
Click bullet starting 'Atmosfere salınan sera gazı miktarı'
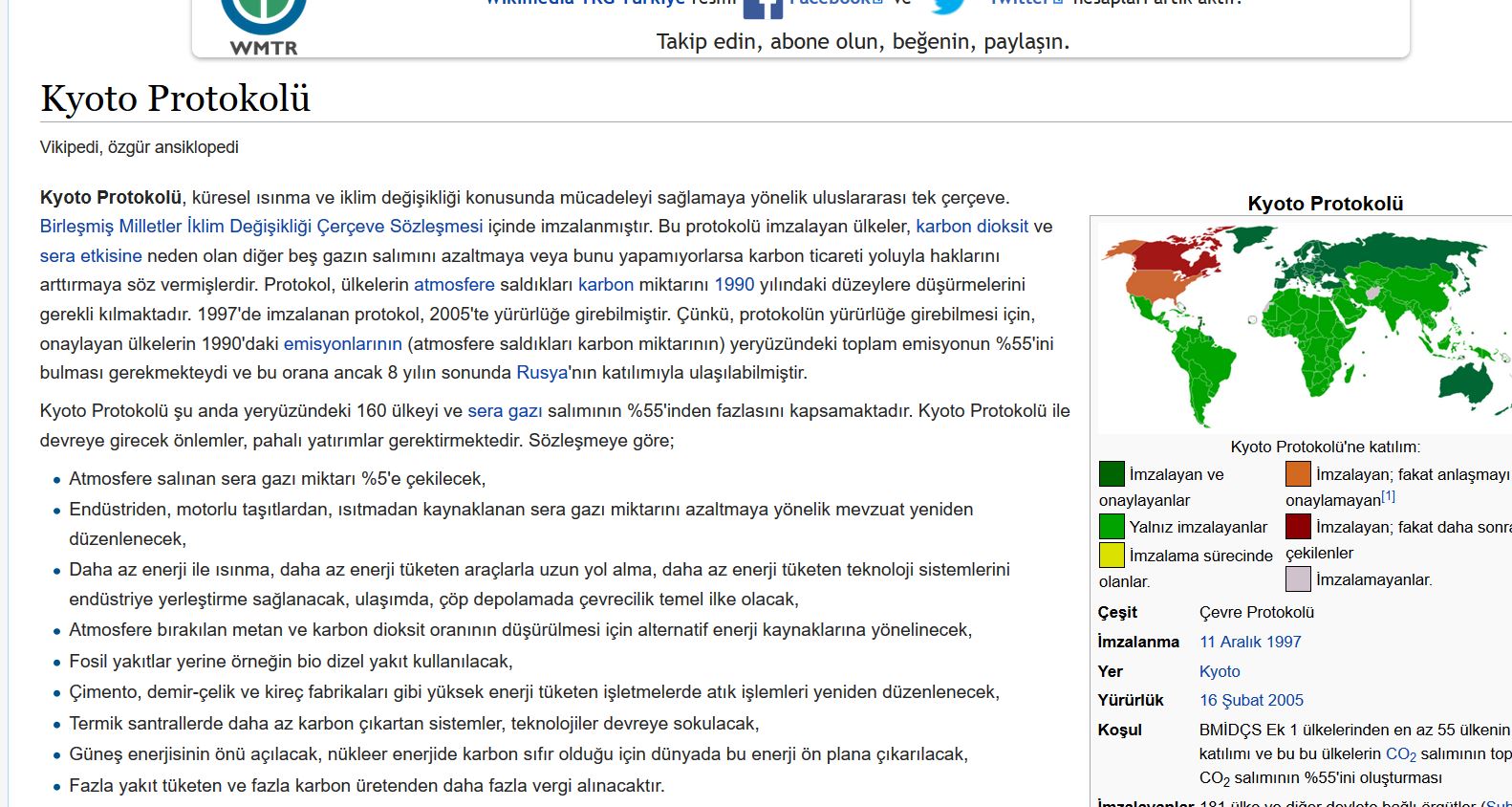[277, 479]
